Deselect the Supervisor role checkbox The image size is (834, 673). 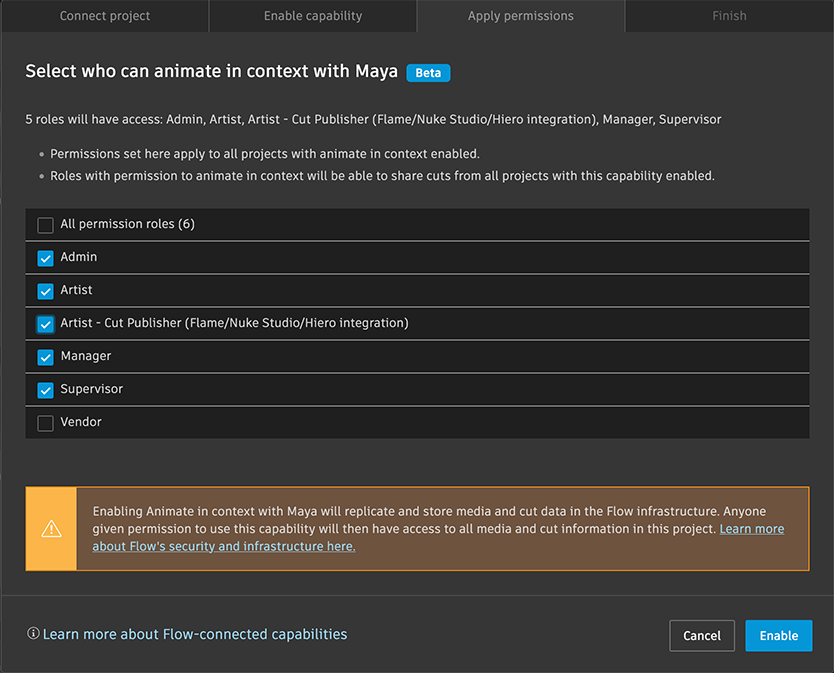[x=45, y=390]
